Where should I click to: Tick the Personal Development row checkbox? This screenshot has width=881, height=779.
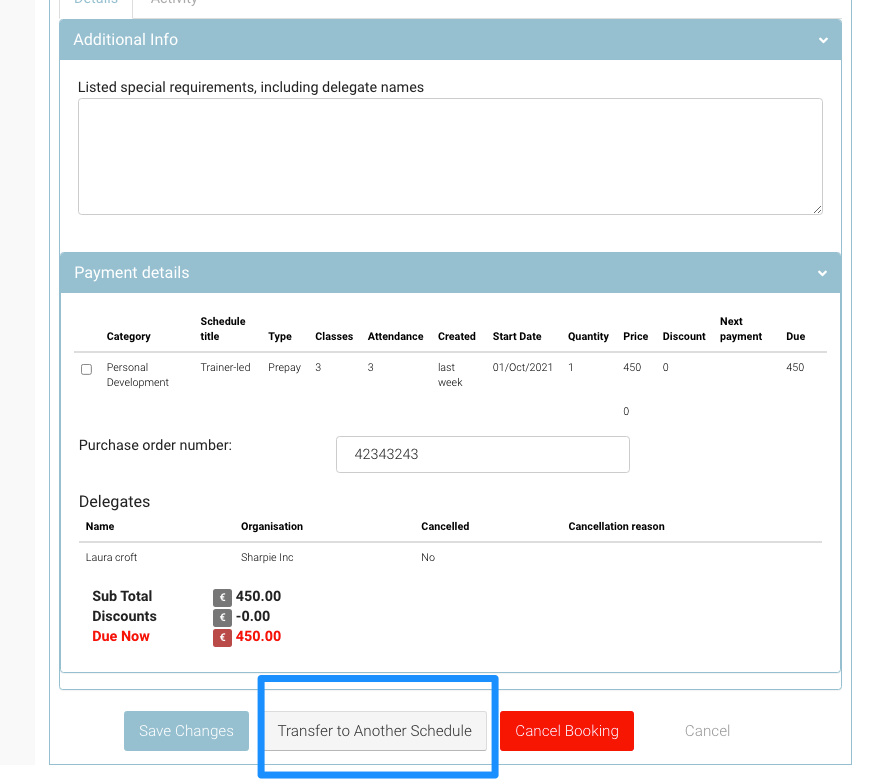[x=86, y=369]
